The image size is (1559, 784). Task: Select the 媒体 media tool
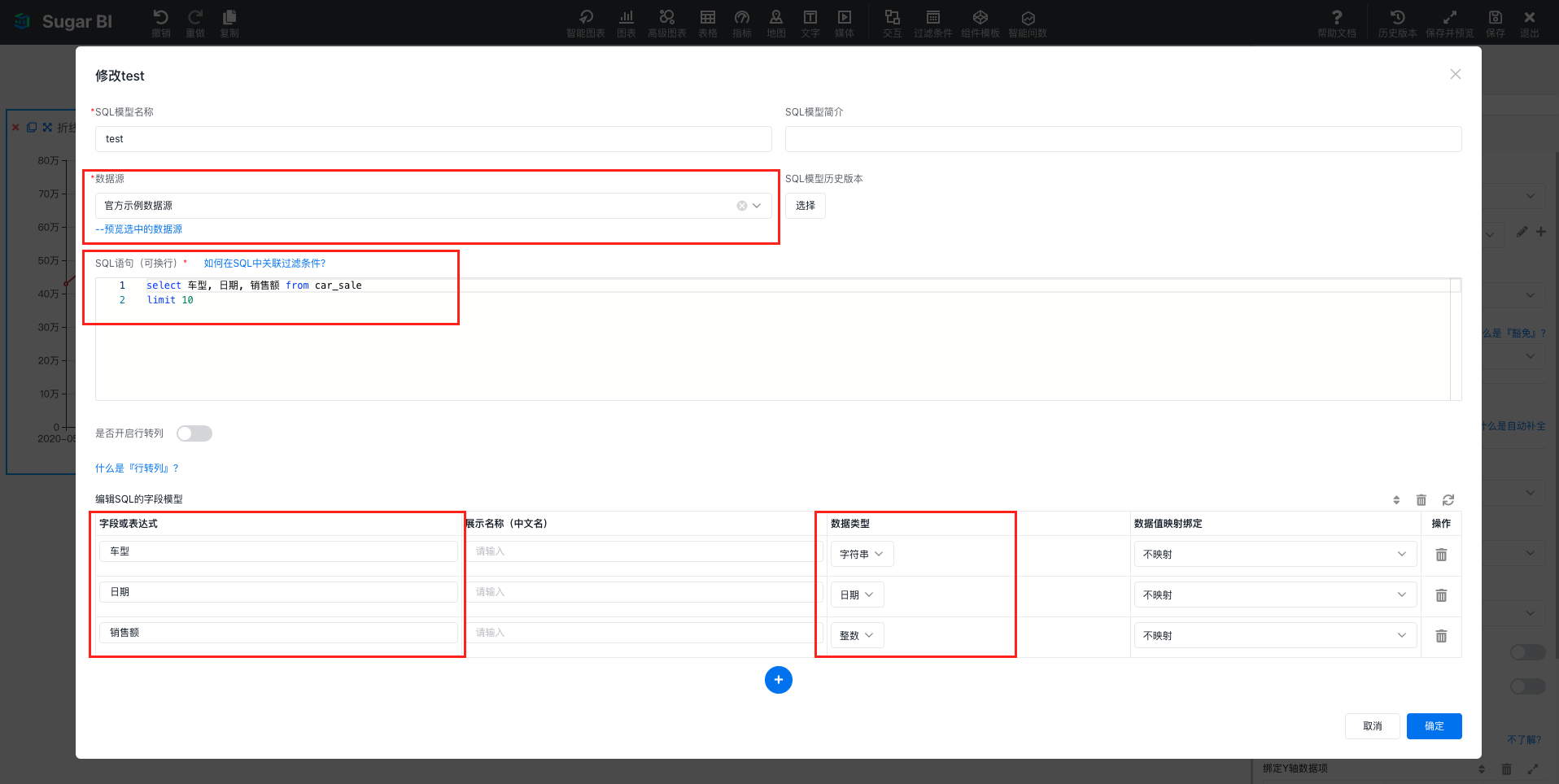[x=845, y=23]
